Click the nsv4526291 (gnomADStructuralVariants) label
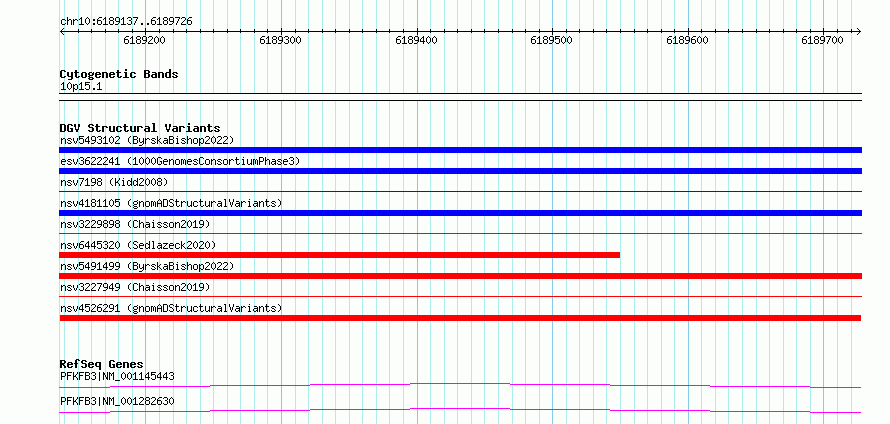This screenshot has width=890, height=424. pos(171,308)
